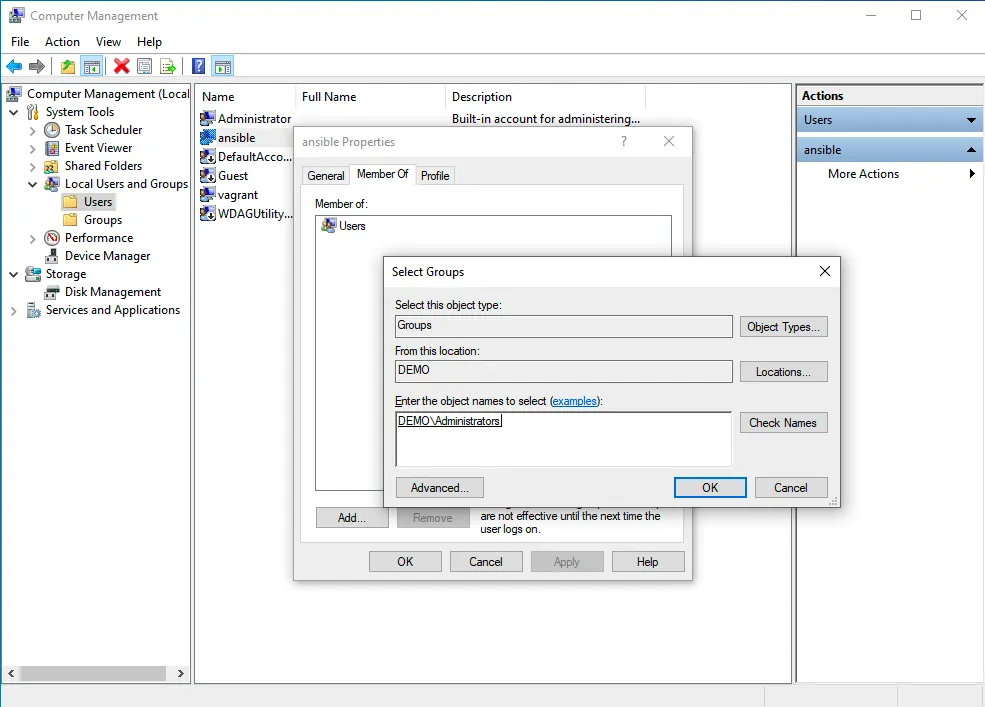Select the Member Of tab
This screenshot has width=985, height=707.
(x=383, y=174)
